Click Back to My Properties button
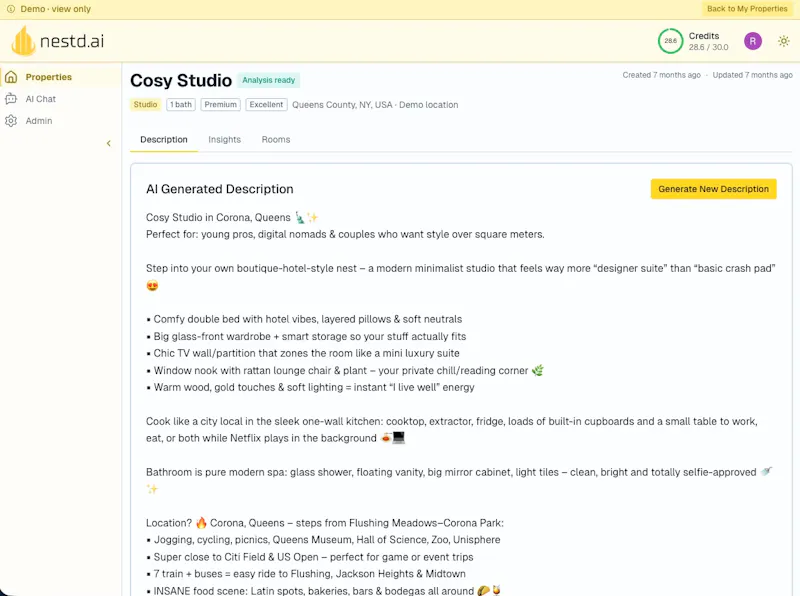 pyautogui.click(x=747, y=9)
